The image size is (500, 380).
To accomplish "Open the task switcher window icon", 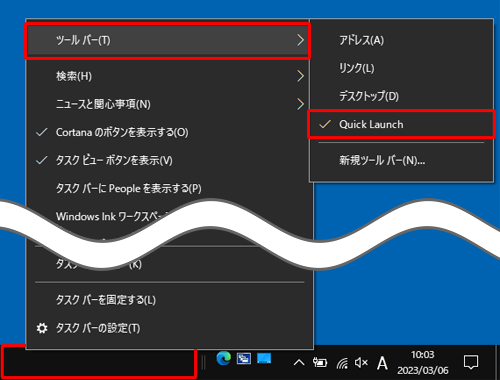I will point(244,359).
